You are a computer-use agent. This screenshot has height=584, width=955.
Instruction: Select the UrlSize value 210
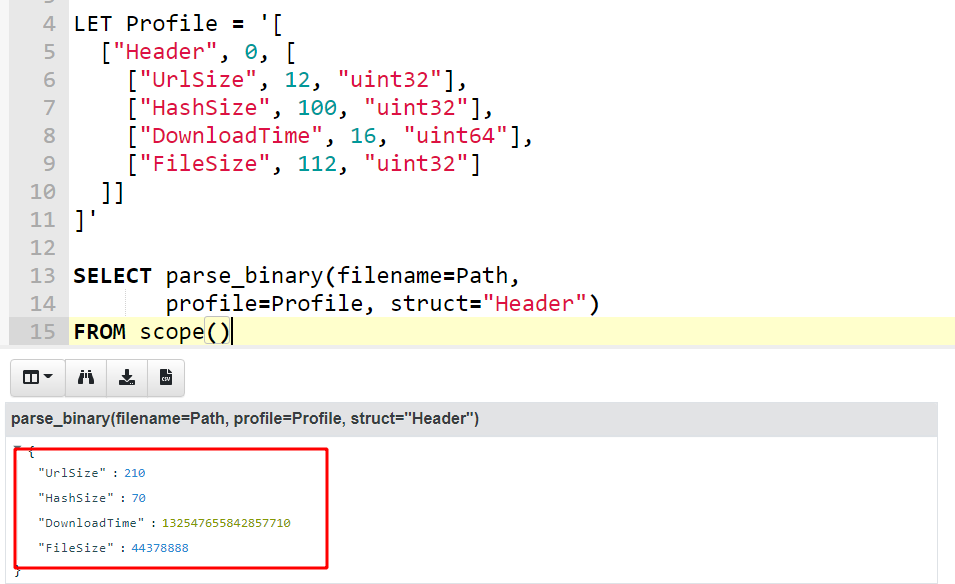tap(135, 473)
